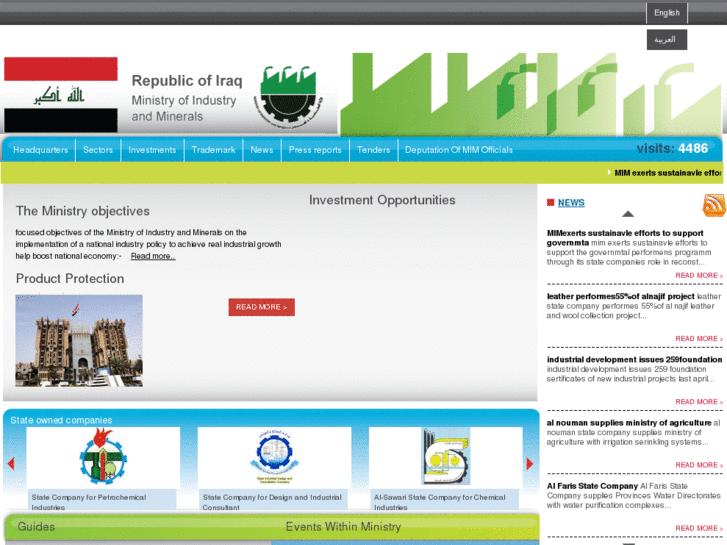The width and height of the screenshot is (727, 545).
Task: Click news headline Al Faris State Company
Action: [592, 486]
